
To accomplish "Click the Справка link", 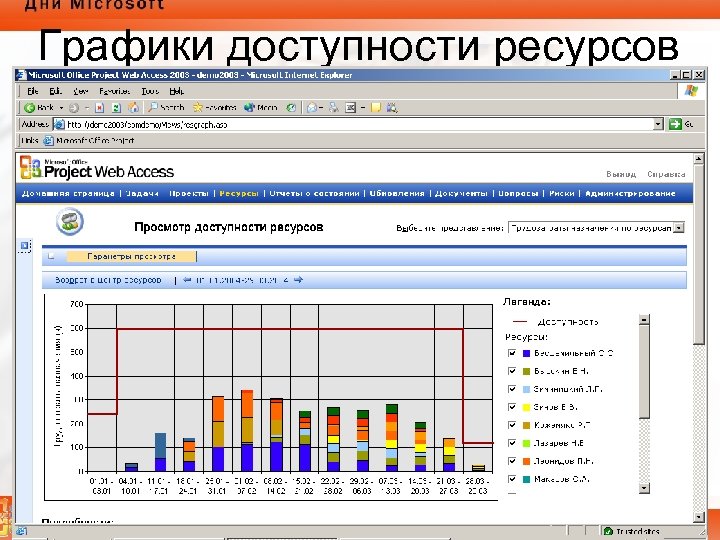I will pos(666,174).
